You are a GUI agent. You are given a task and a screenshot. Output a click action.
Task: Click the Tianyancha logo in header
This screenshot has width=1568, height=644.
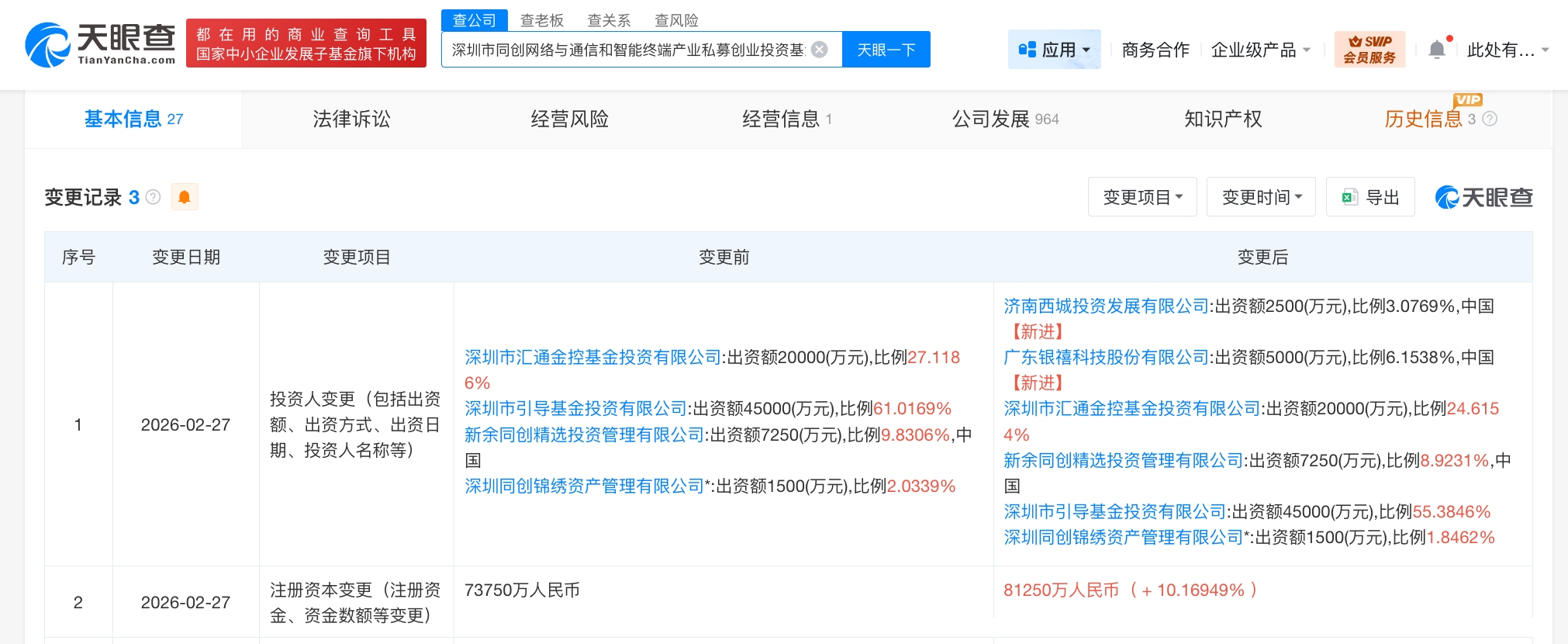(x=101, y=44)
